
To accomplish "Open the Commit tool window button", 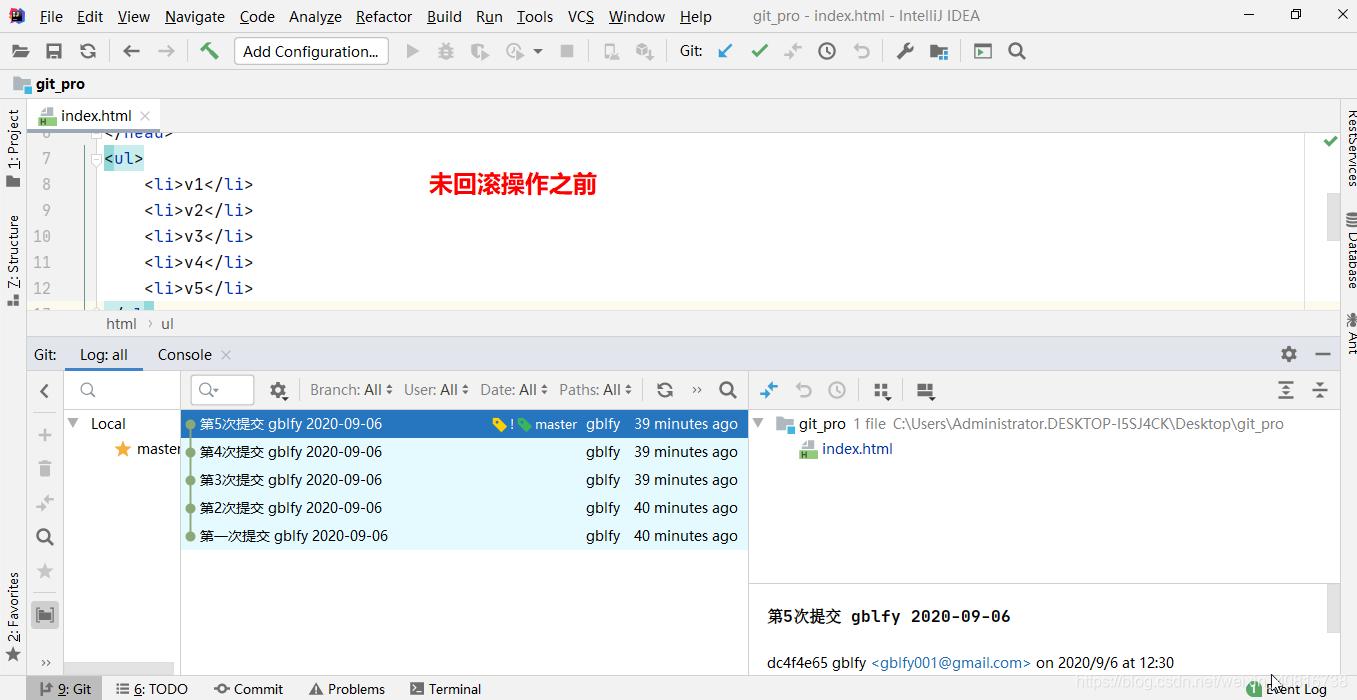I will point(249,689).
